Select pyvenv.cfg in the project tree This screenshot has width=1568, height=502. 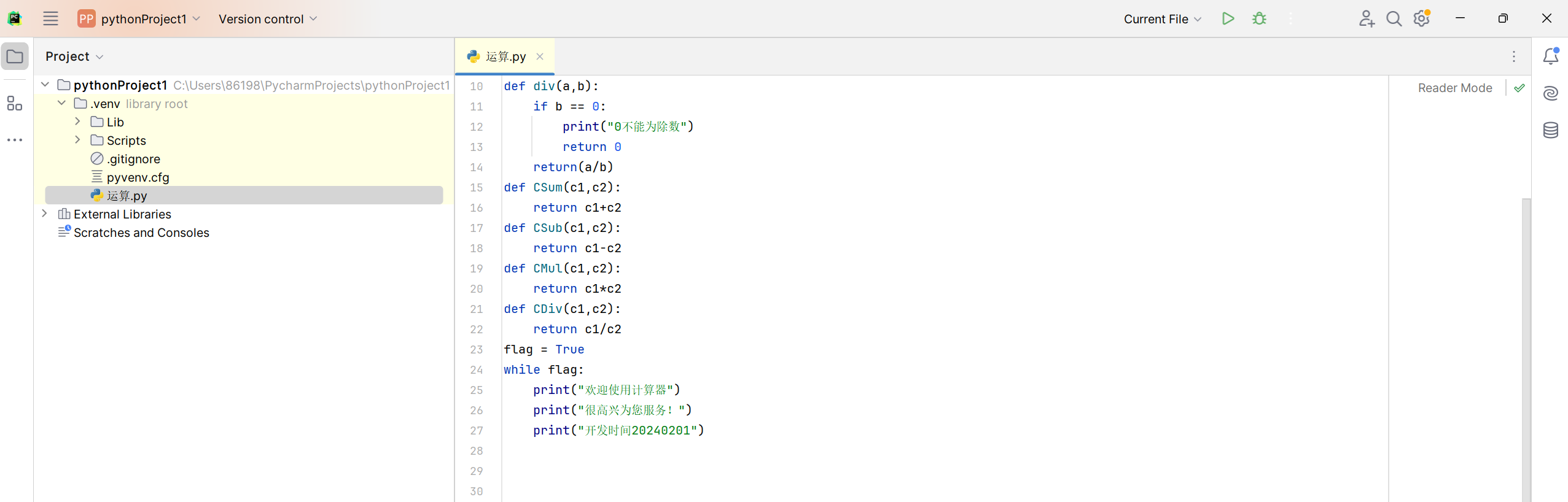tap(138, 177)
